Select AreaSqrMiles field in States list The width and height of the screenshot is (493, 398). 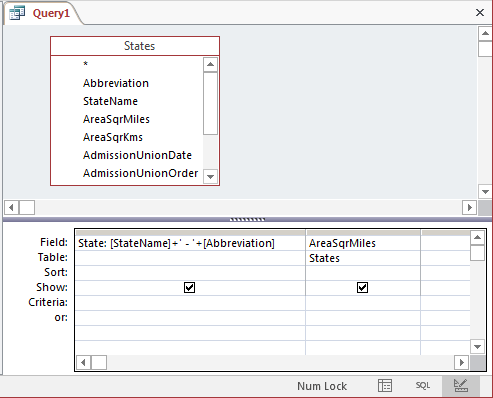(x=116, y=119)
